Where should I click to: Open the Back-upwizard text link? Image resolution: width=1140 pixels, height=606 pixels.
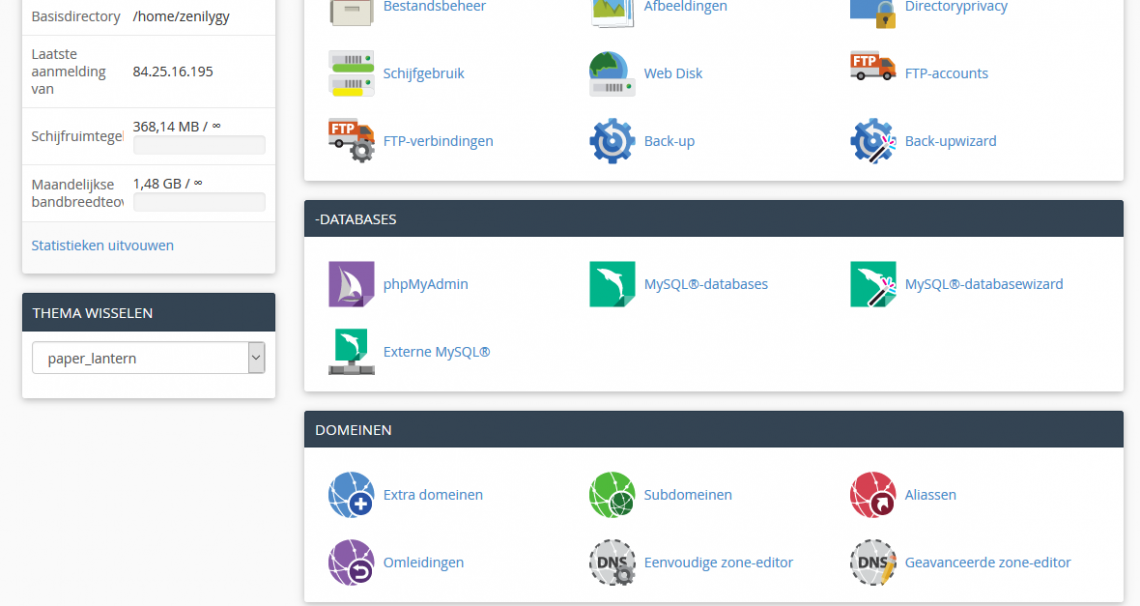click(x=950, y=141)
